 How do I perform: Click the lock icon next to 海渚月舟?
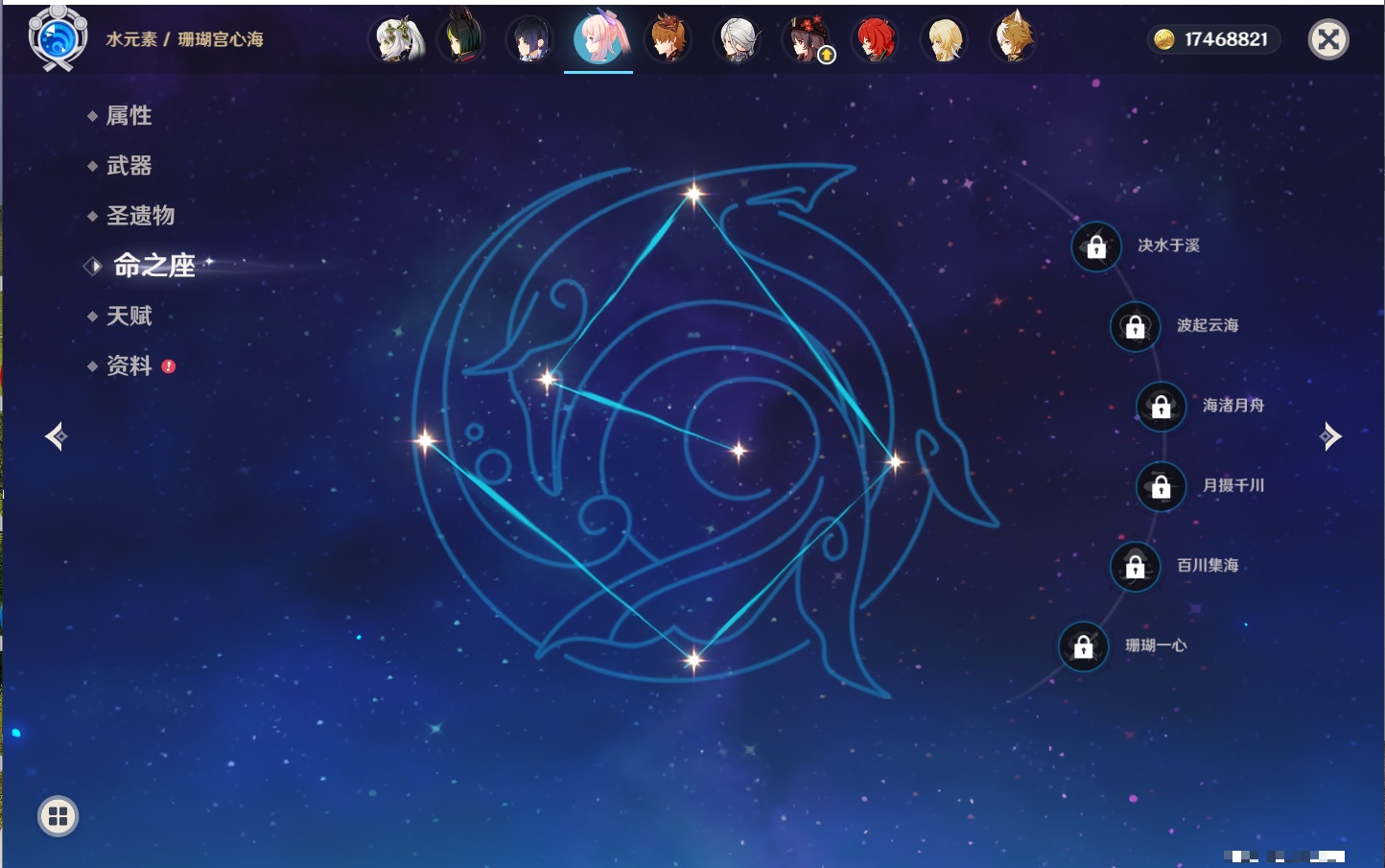pos(1161,406)
